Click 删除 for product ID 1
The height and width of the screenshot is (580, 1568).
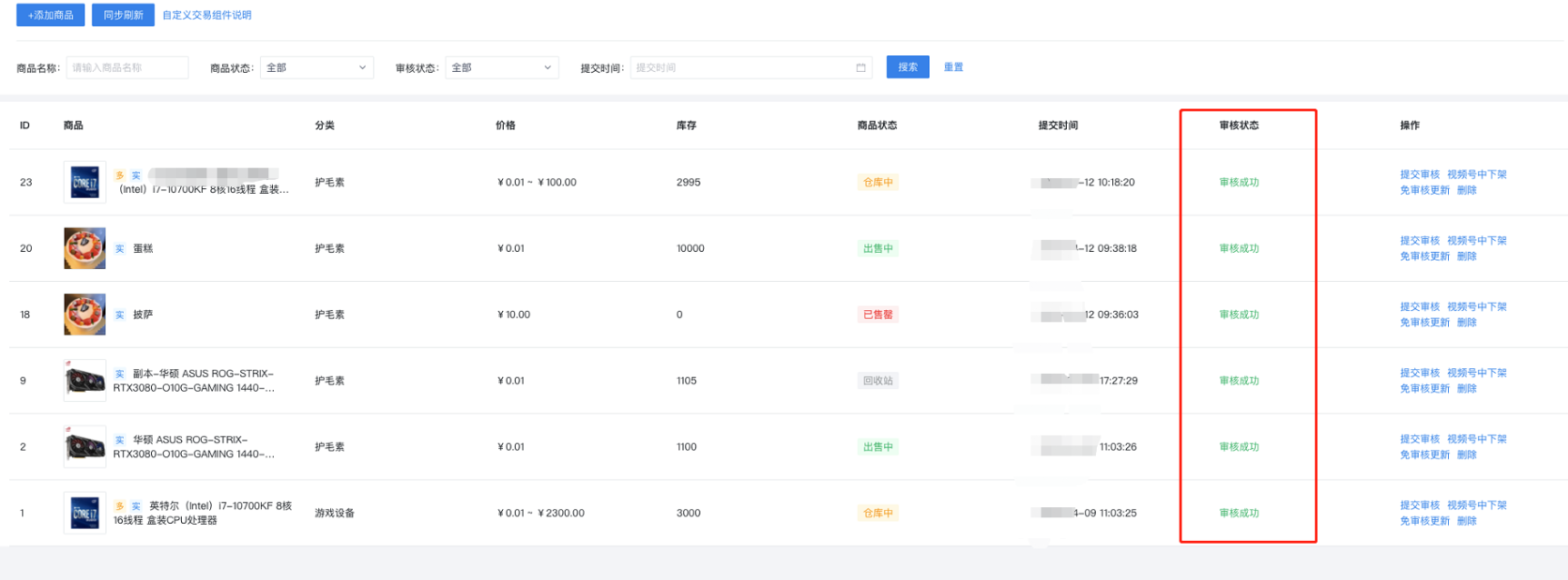coord(1466,521)
